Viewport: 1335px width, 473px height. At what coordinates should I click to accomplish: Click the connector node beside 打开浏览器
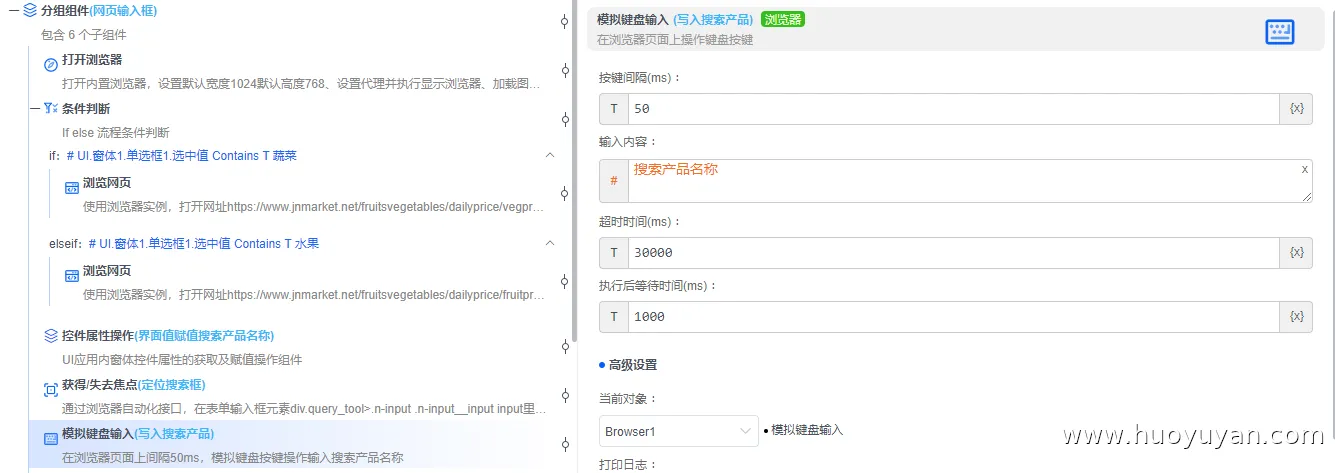(x=565, y=70)
